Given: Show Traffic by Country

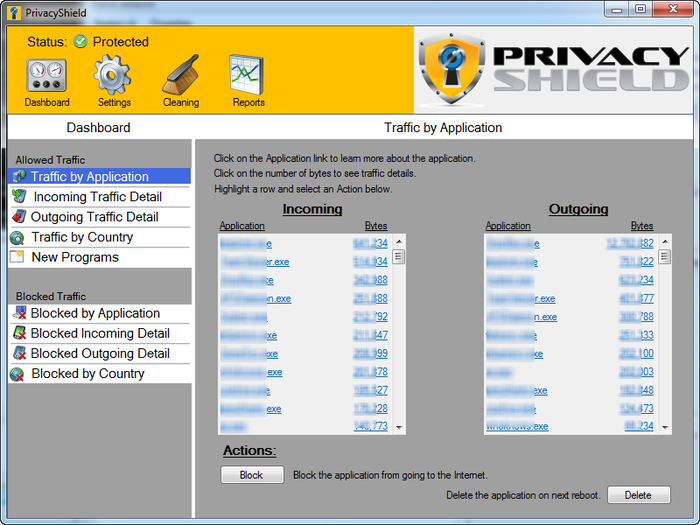Looking at the screenshot, I should pos(100,237).
